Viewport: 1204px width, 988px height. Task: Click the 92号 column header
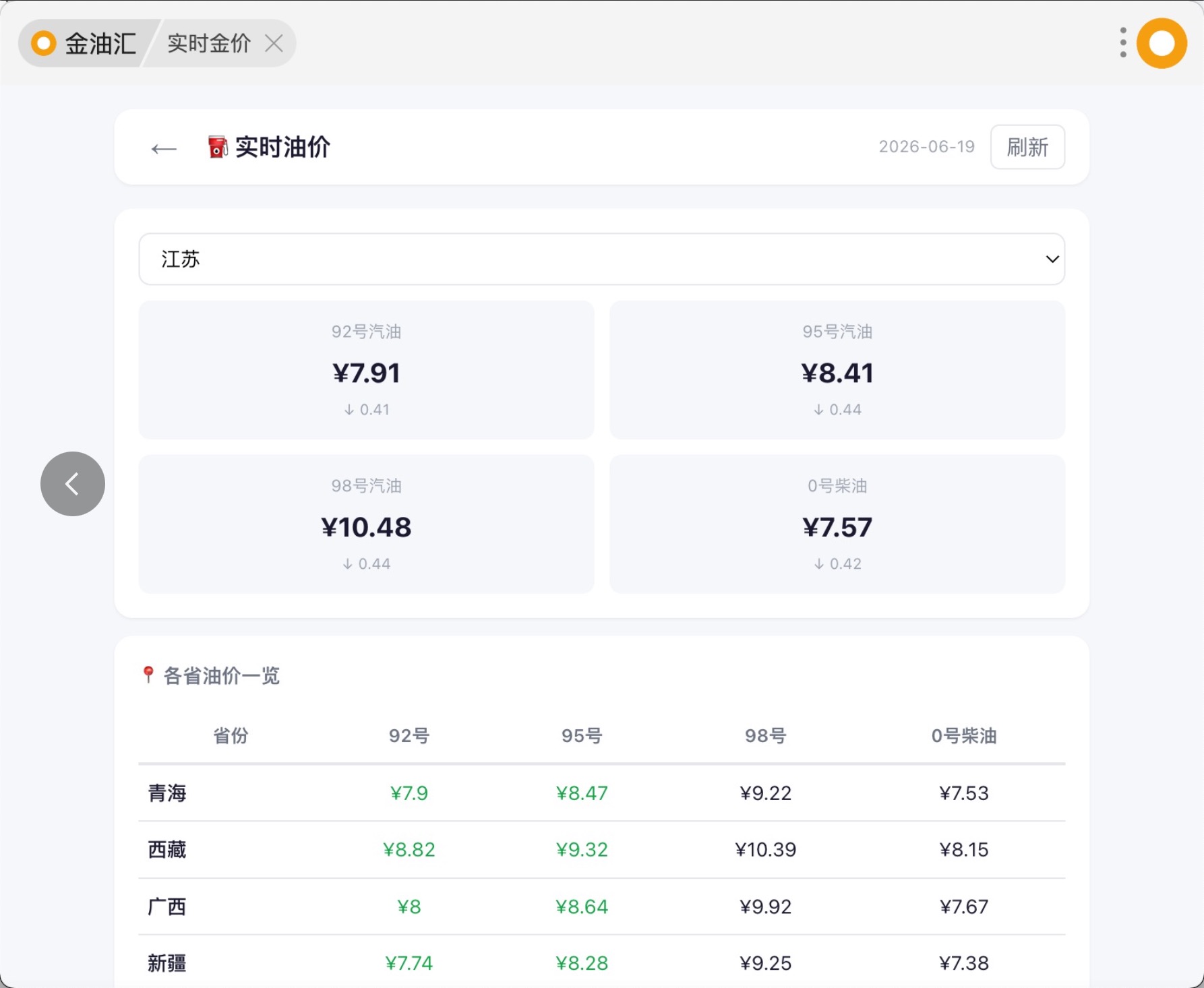click(409, 735)
